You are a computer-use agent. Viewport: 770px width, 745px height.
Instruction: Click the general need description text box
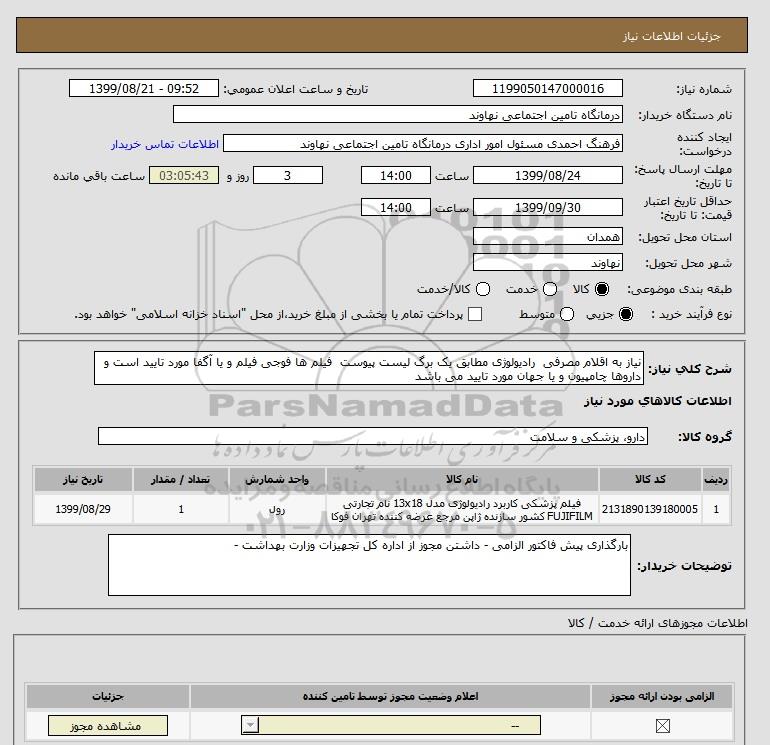point(369,368)
